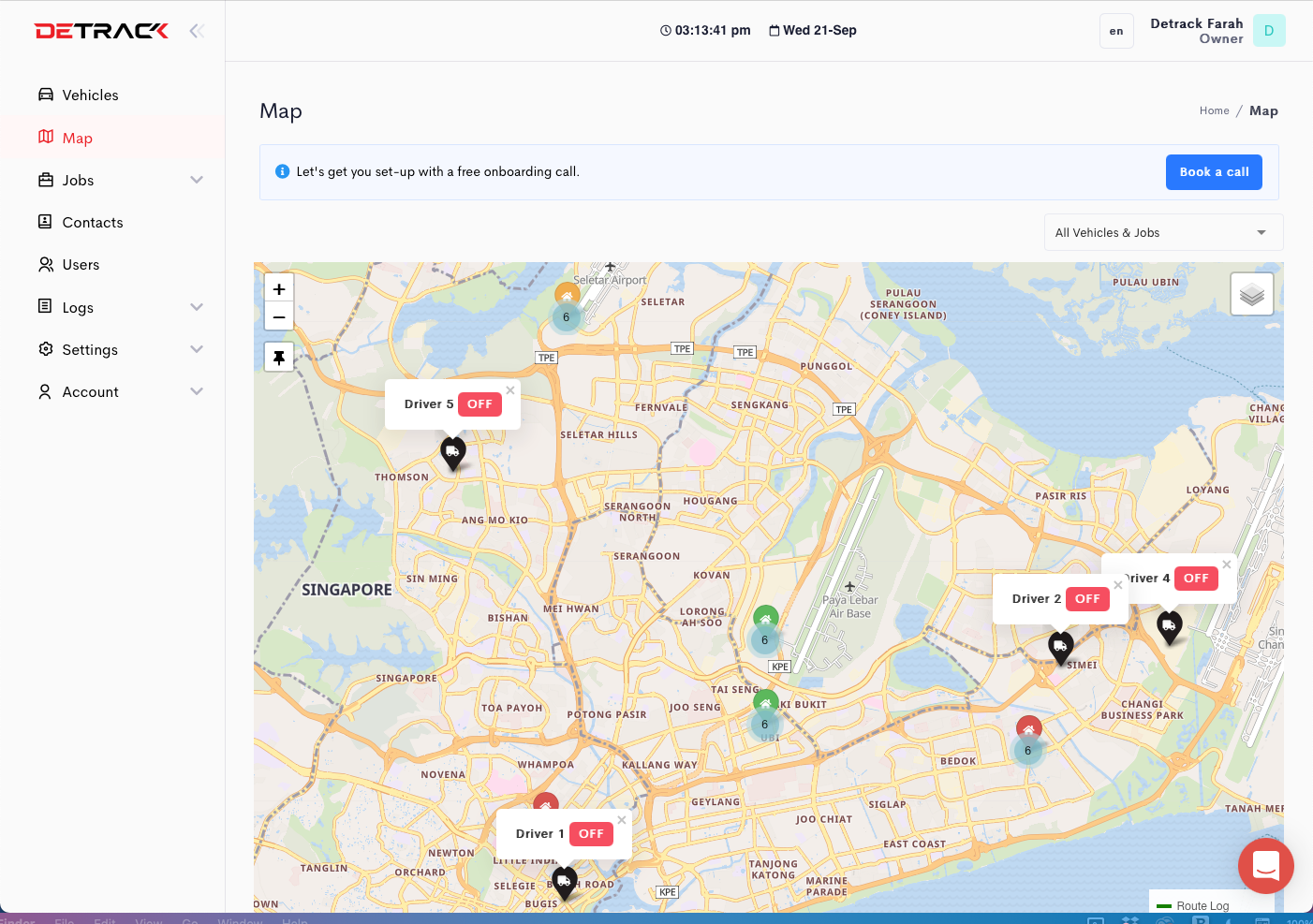Screen dimensions: 1313x924
Task: Click the Book a call button
Action: coord(1214,171)
